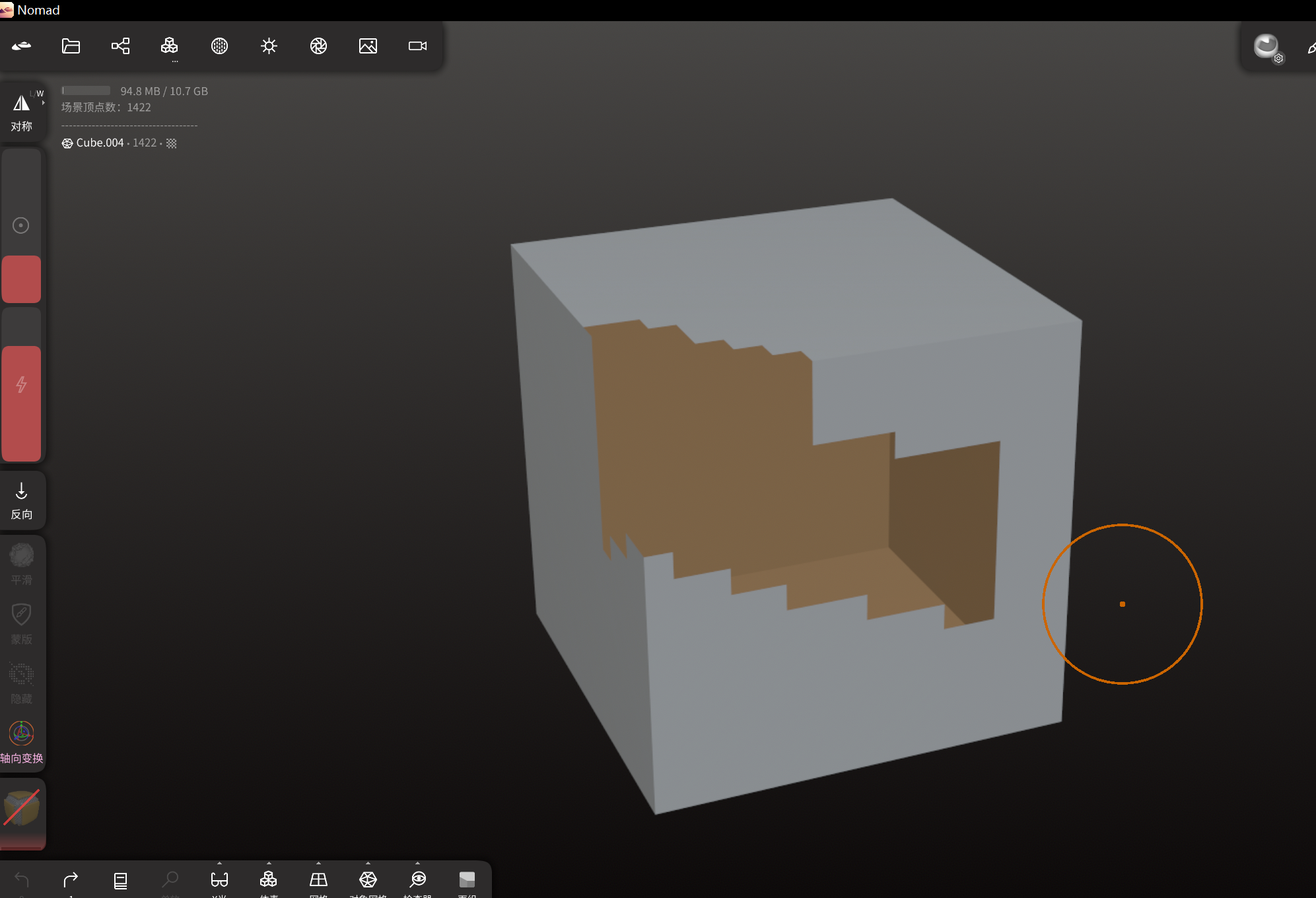
Task: Click the 面组 face group button
Action: point(467,880)
